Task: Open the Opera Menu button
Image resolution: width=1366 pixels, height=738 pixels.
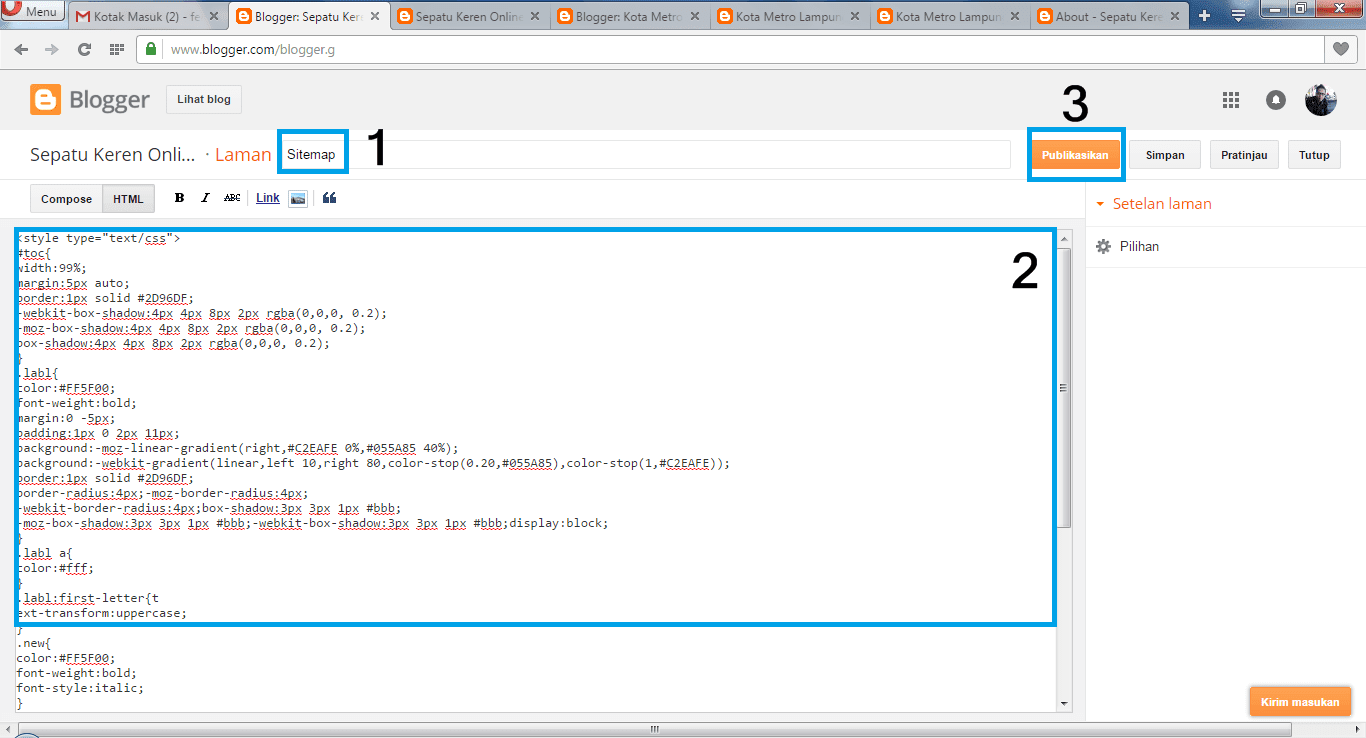Action: click(x=33, y=12)
